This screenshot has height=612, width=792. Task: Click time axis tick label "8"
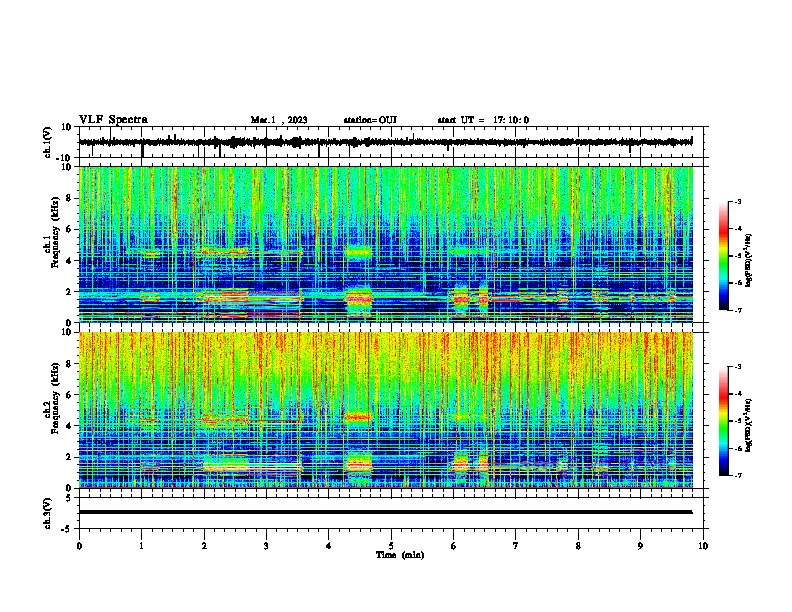point(578,546)
